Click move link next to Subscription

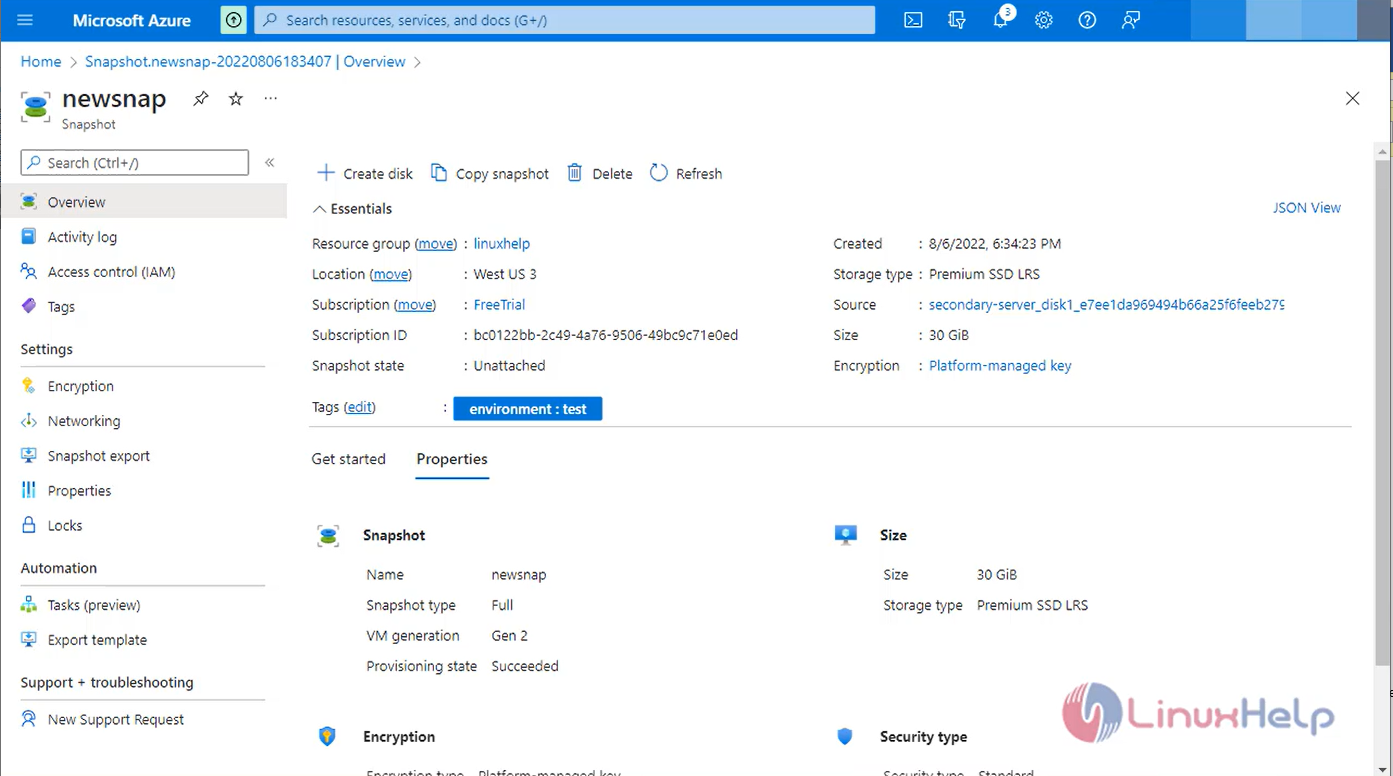[x=415, y=305]
